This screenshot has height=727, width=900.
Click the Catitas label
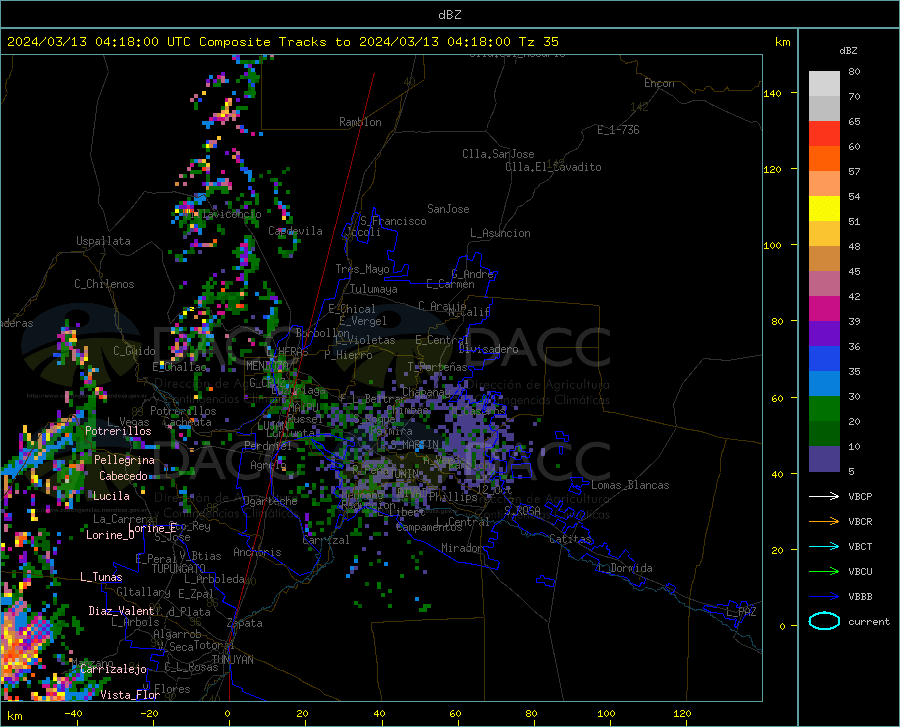[x=571, y=539]
